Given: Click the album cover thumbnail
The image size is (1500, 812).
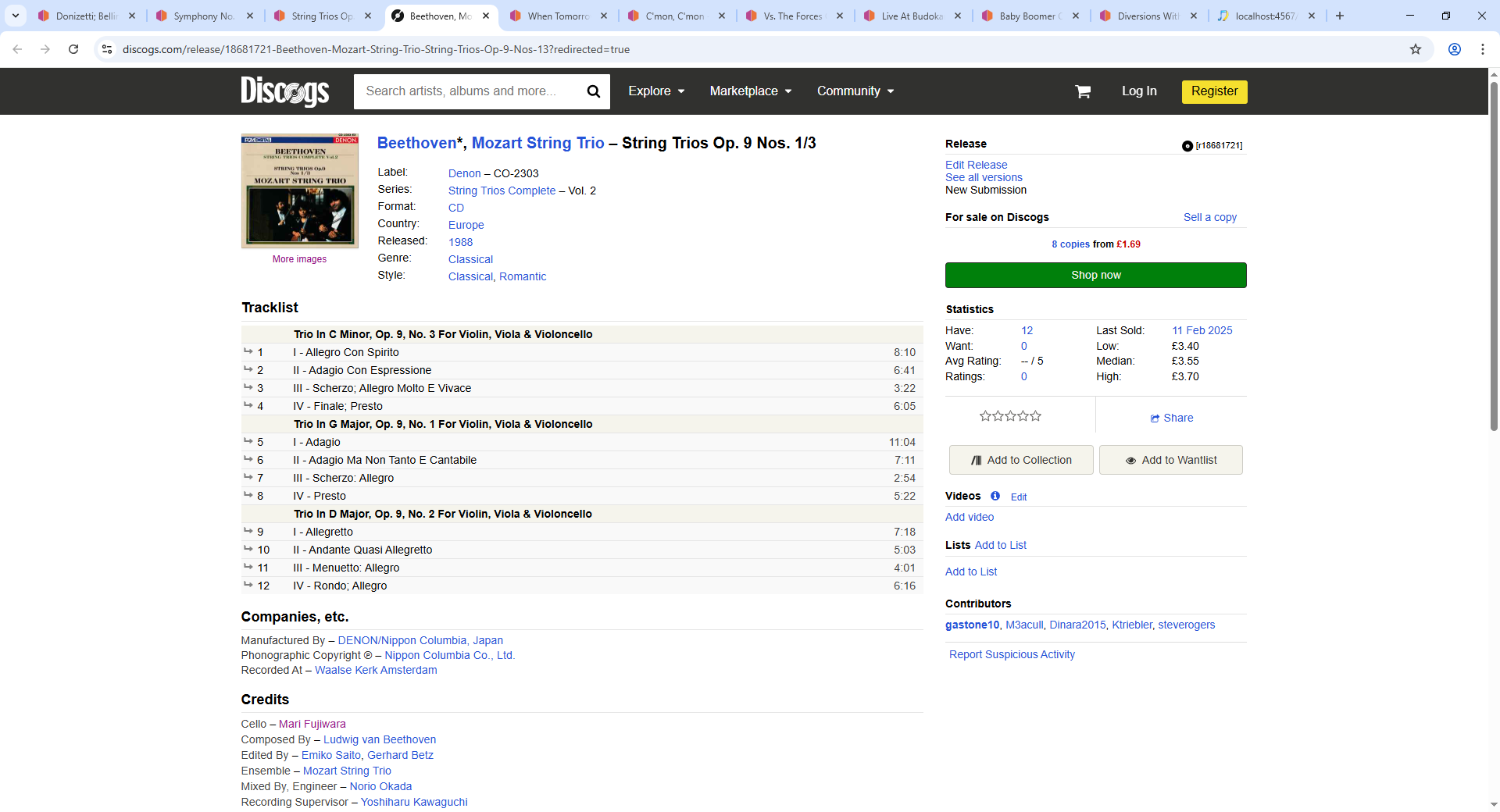Looking at the screenshot, I should (x=299, y=191).
